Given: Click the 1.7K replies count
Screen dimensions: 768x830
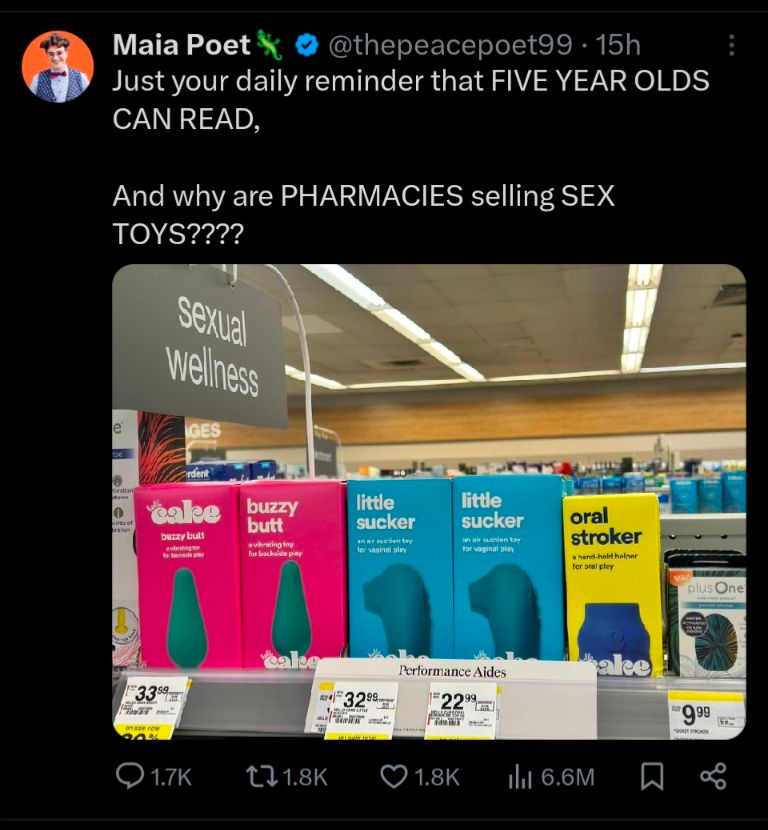Looking at the screenshot, I should pos(171,778).
